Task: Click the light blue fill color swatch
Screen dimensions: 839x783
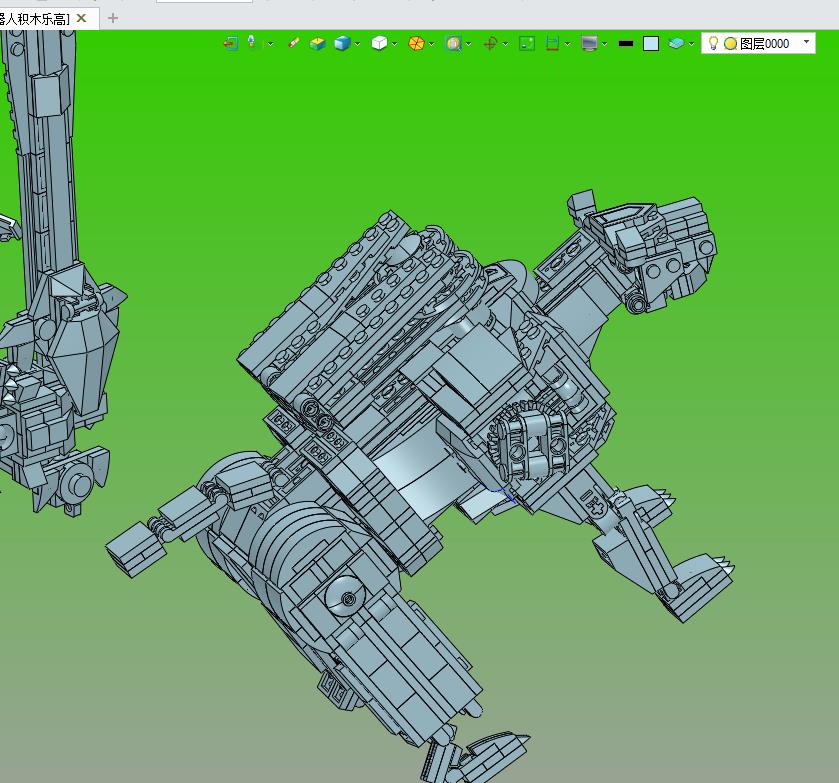Action: click(651, 43)
